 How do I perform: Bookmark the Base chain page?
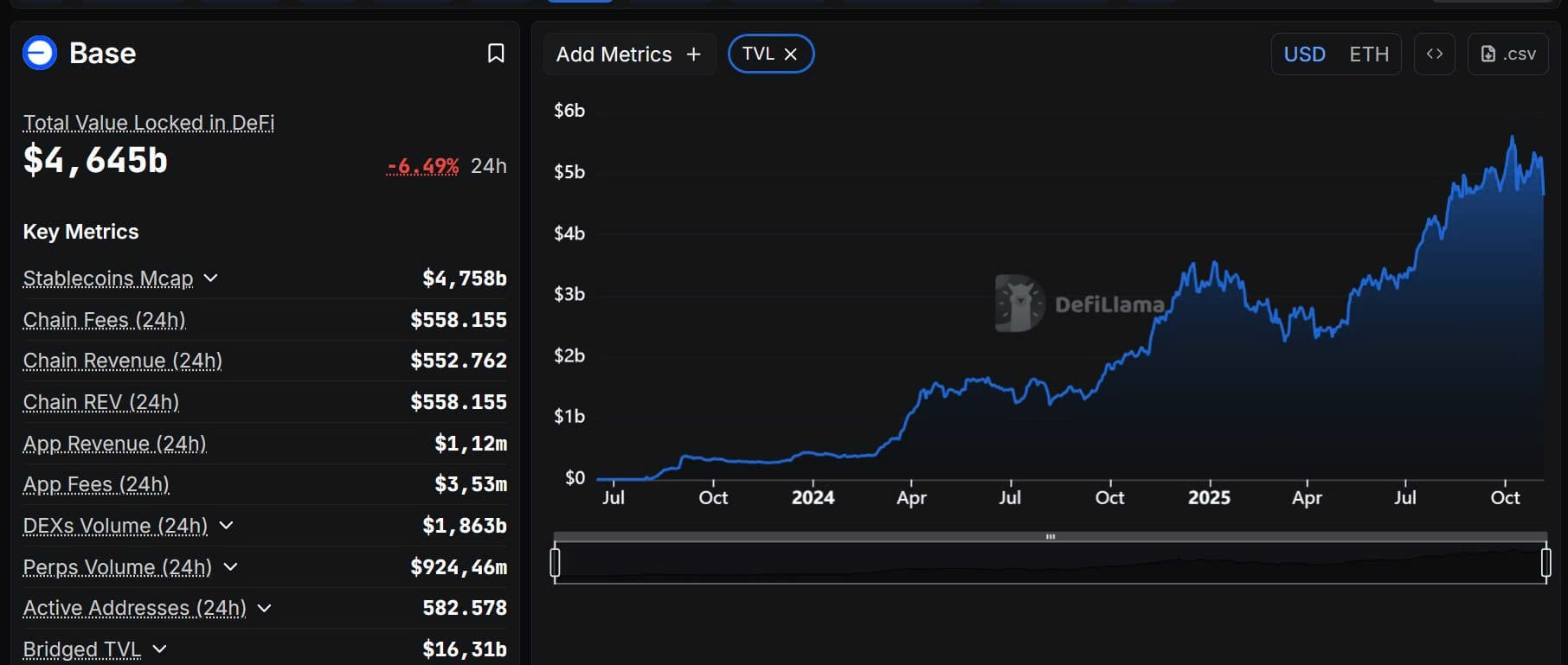pos(496,54)
